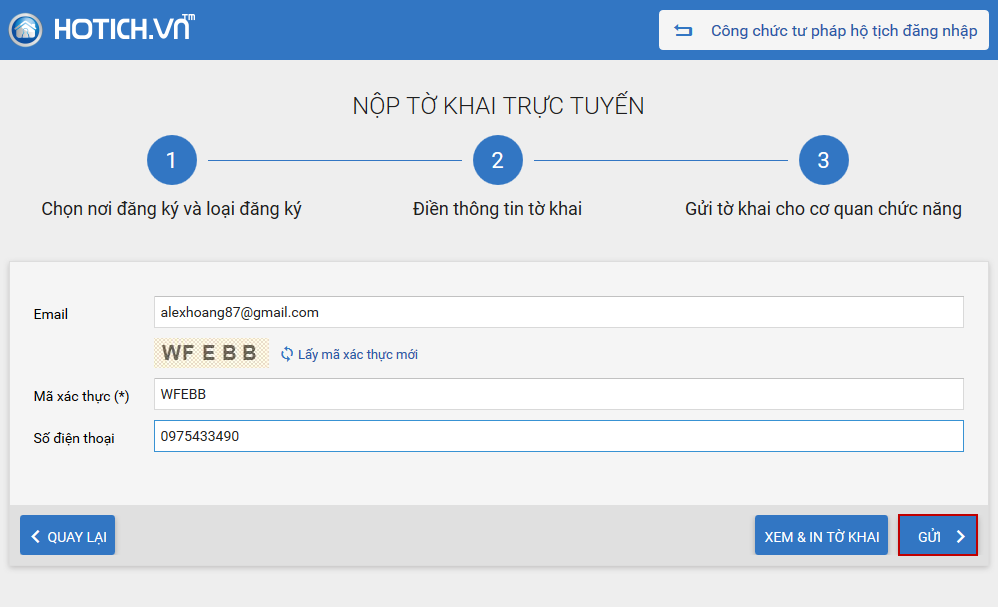Viewport: 998px width, 607px height.
Task: Select step label Chọn nơi đăng ký
Action: (171, 209)
